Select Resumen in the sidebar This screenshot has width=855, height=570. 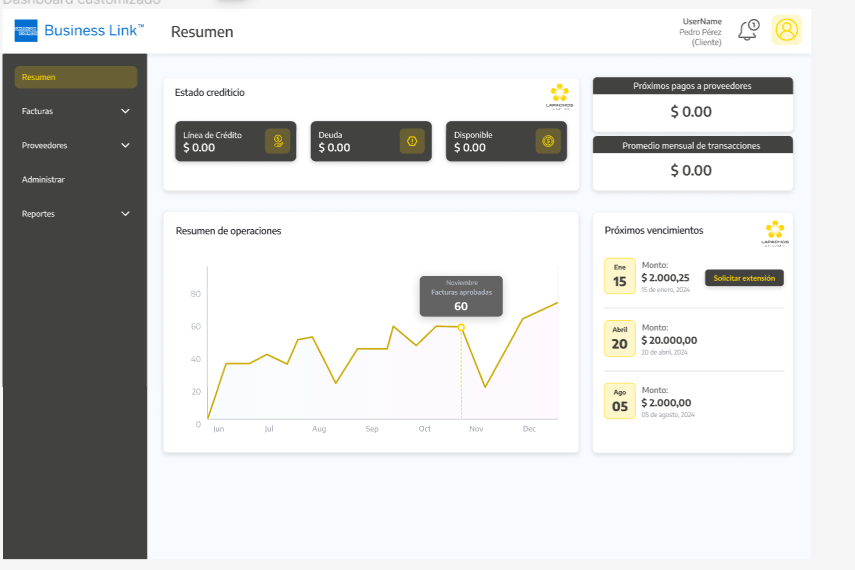pyautogui.click(x=76, y=77)
